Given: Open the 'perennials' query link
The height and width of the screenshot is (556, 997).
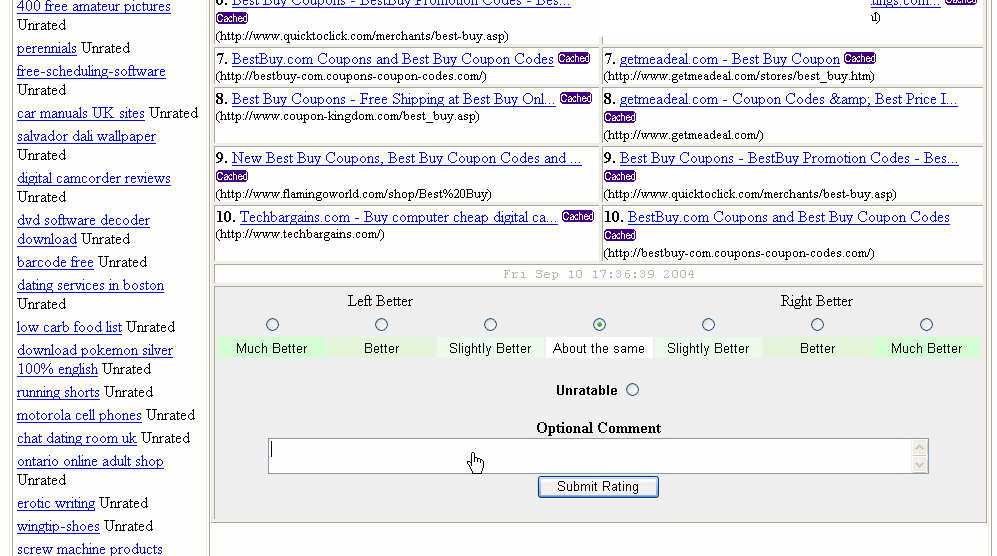Looking at the screenshot, I should click(x=46, y=48).
